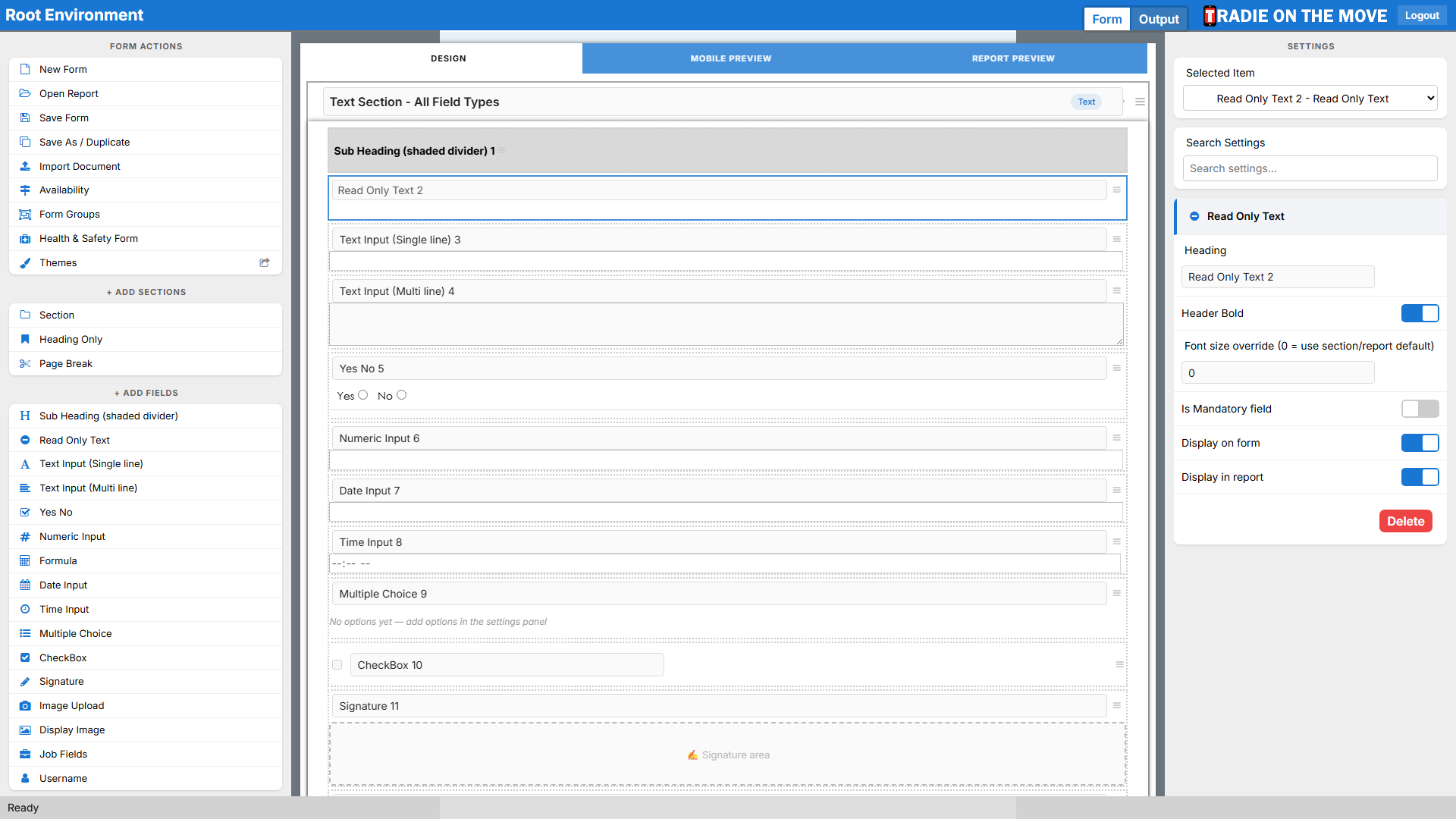Select the Yes radio button

(x=363, y=395)
